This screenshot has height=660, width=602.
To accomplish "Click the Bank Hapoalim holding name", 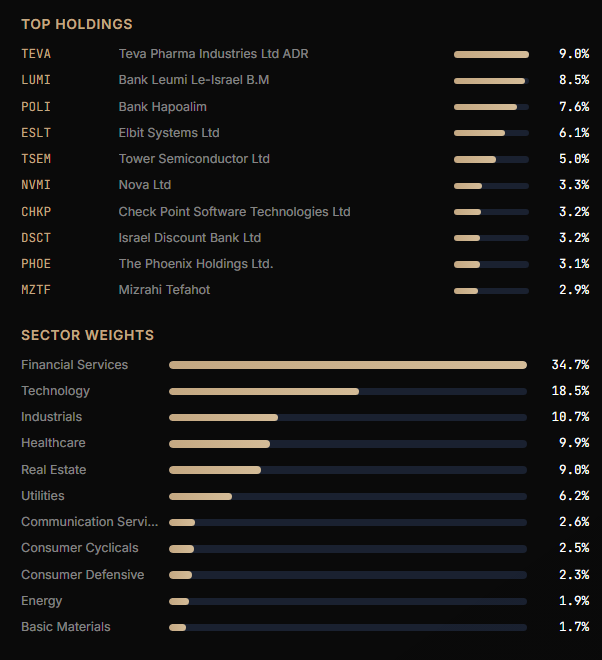I will (162, 106).
